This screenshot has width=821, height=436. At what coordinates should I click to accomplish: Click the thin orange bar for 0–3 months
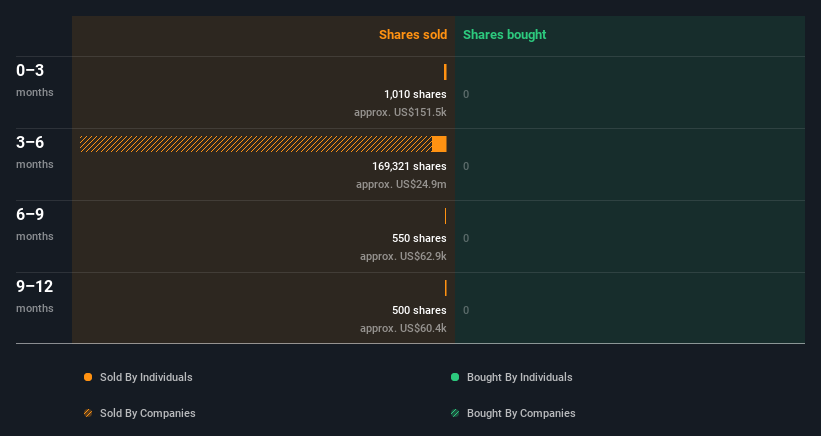tap(445, 72)
